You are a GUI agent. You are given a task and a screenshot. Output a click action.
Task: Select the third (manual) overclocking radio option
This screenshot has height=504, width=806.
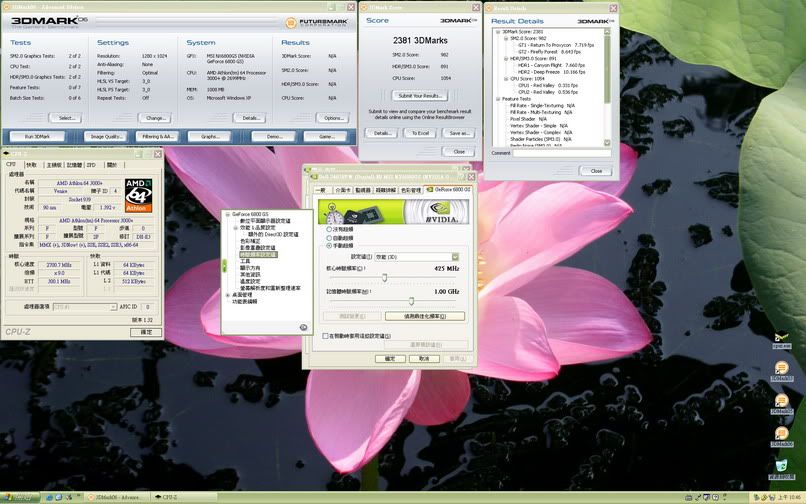[x=329, y=246]
